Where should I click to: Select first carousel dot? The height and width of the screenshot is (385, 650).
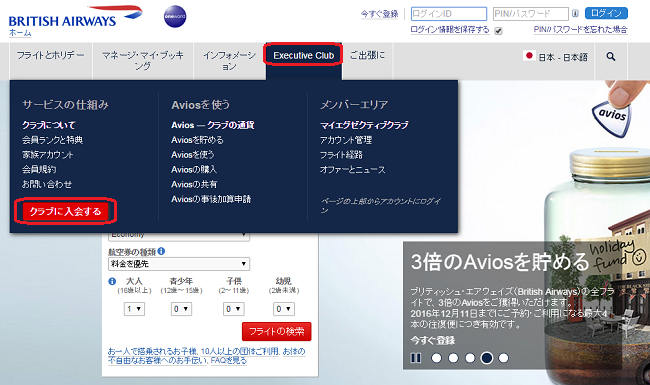coord(436,358)
